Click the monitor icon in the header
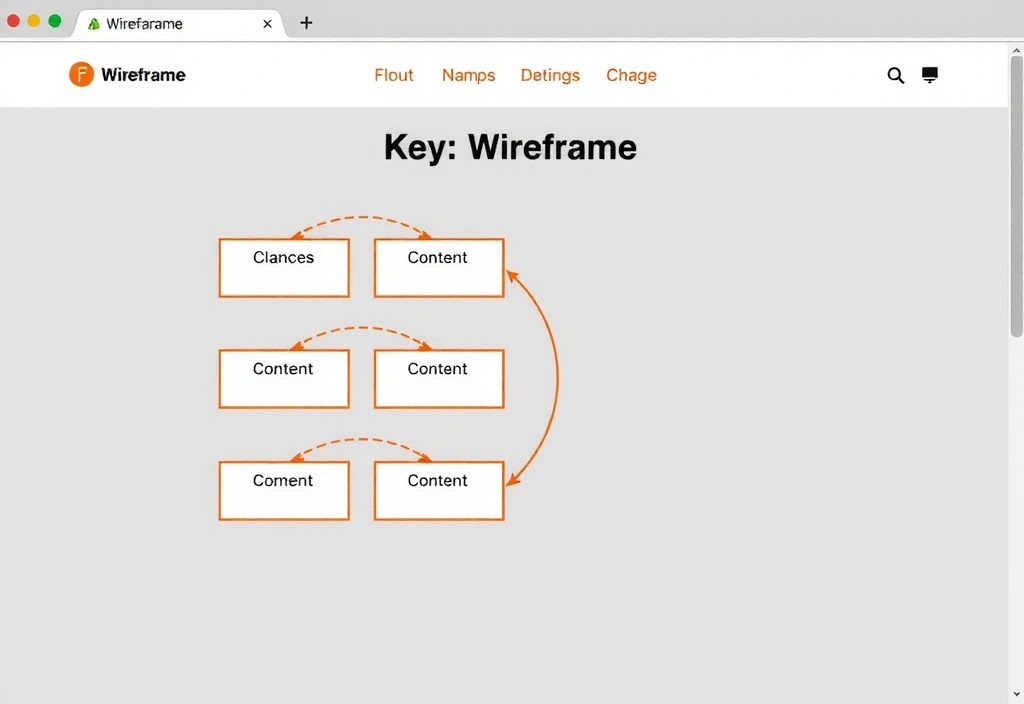1024x704 pixels. (929, 75)
